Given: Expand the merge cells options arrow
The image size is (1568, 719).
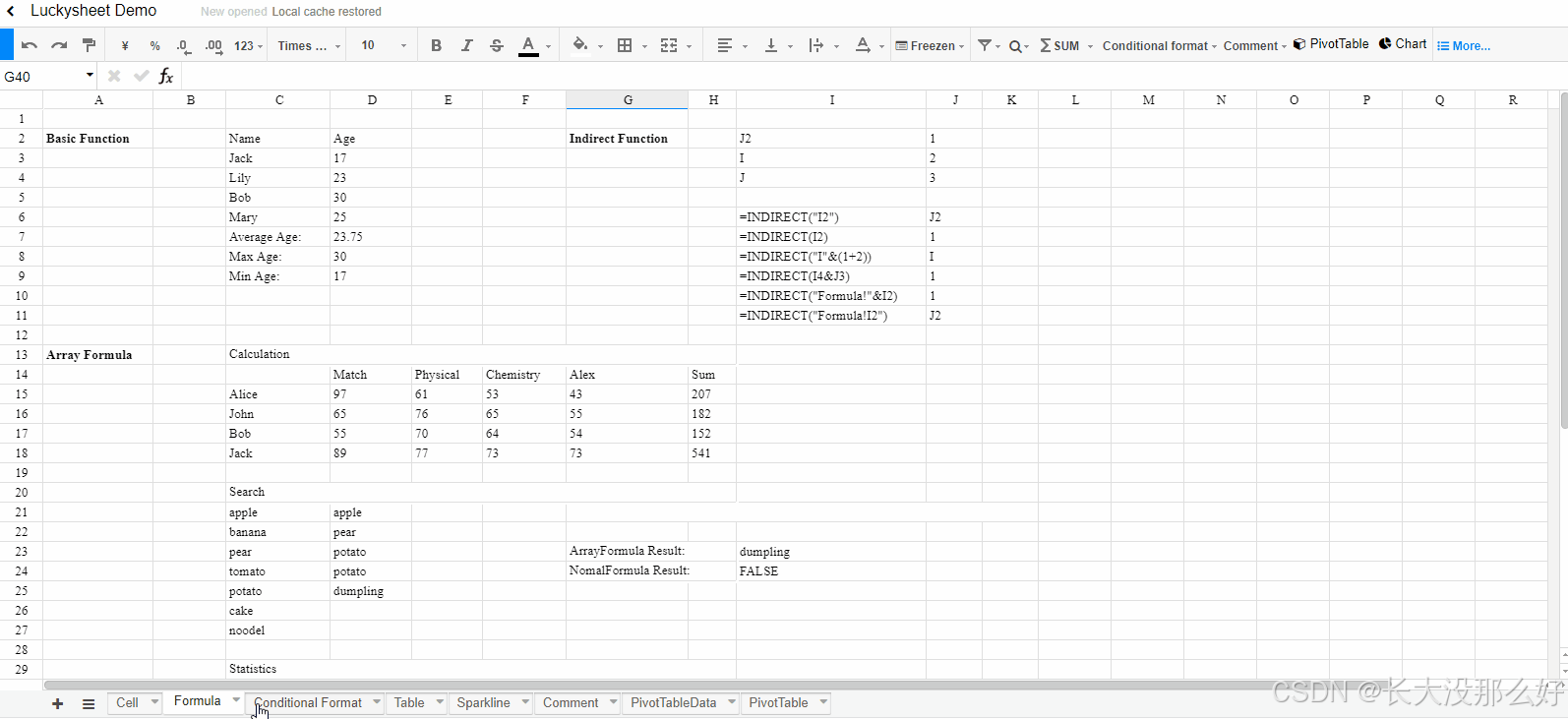Looking at the screenshot, I should [x=689, y=46].
